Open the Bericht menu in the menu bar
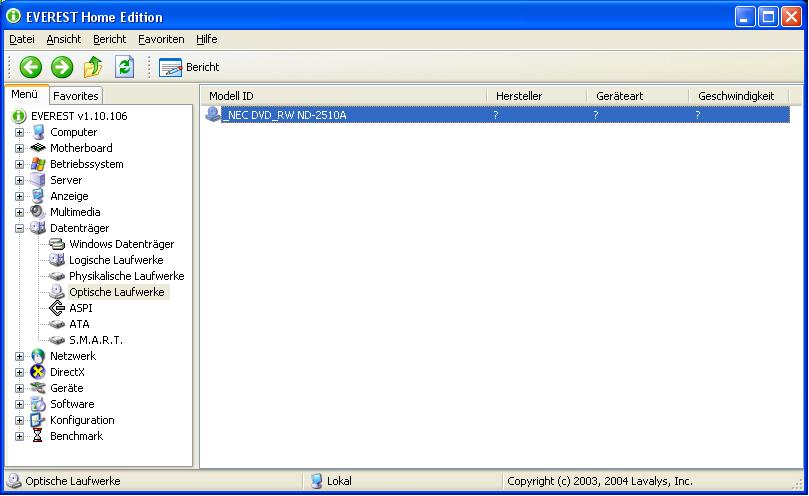The image size is (809, 496). [109, 39]
